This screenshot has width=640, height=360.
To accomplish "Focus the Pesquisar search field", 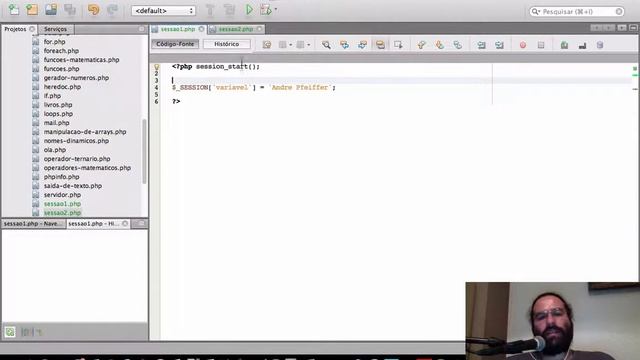I will tap(576, 11).
